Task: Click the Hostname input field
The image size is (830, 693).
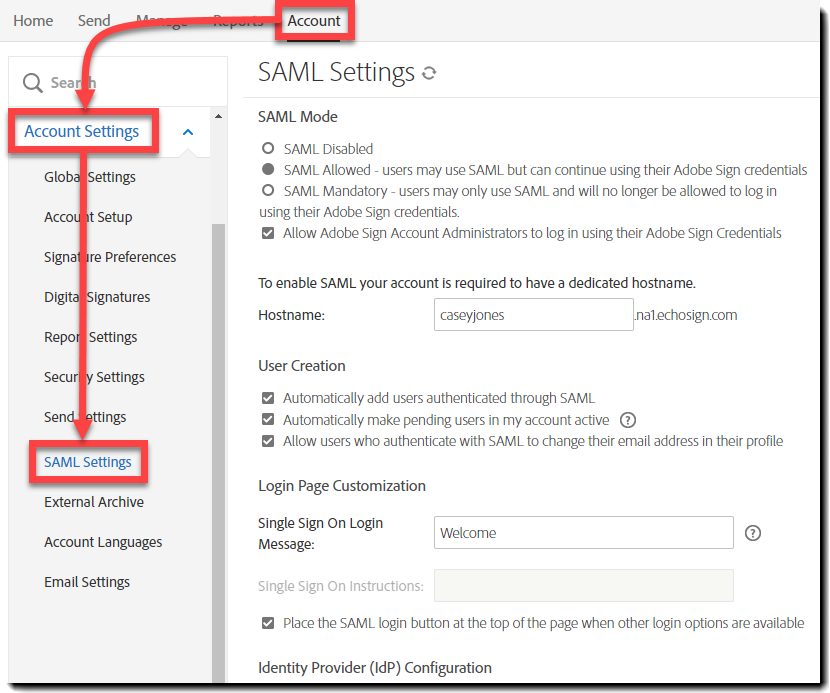Action: [x=533, y=315]
